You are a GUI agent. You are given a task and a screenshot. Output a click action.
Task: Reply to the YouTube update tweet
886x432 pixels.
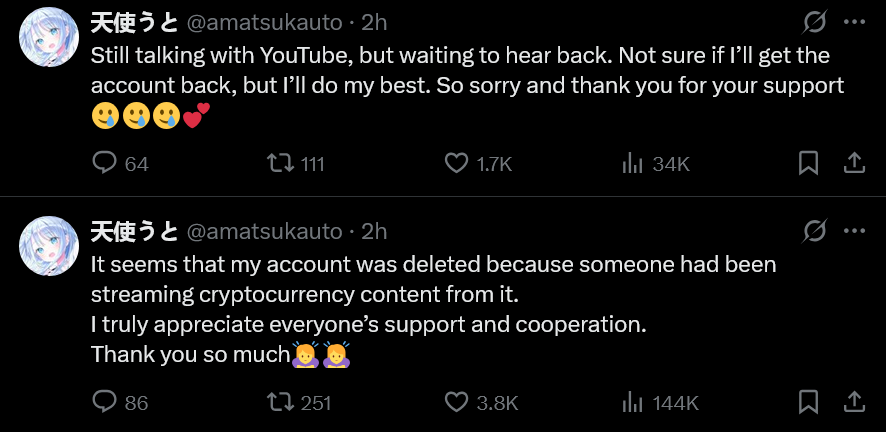[x=105, y=163]
